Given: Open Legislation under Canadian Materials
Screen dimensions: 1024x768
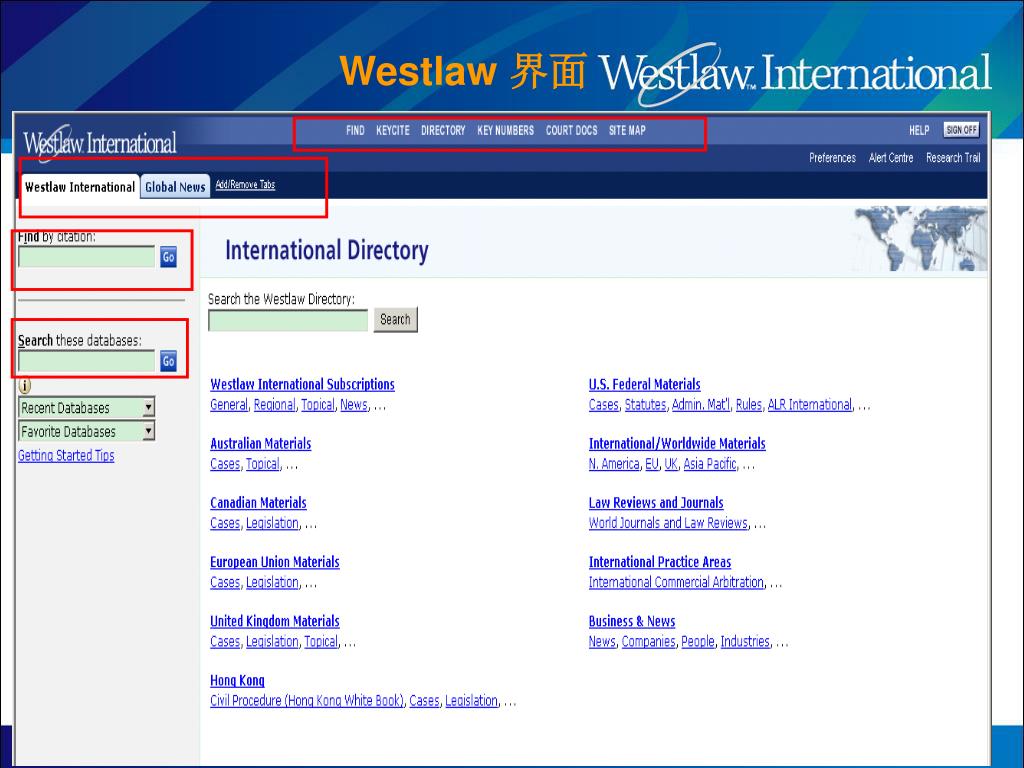Looking at the screenshot, I should coord(272,523).
